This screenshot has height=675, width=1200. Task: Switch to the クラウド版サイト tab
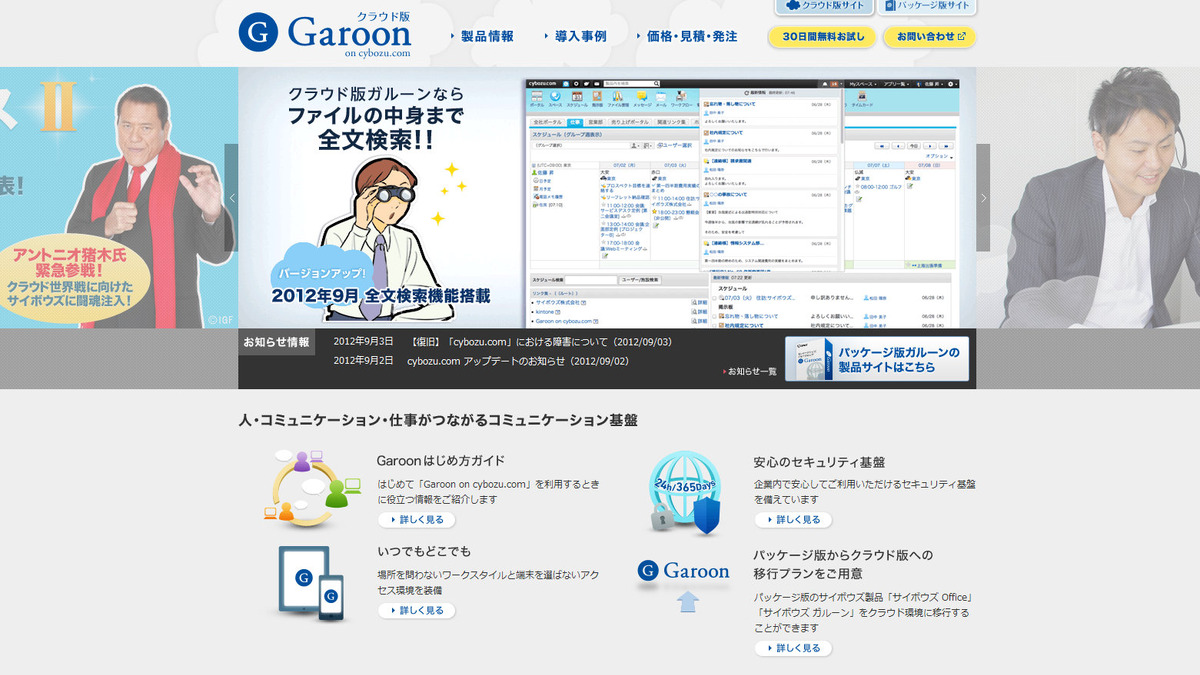click(823, 6)
